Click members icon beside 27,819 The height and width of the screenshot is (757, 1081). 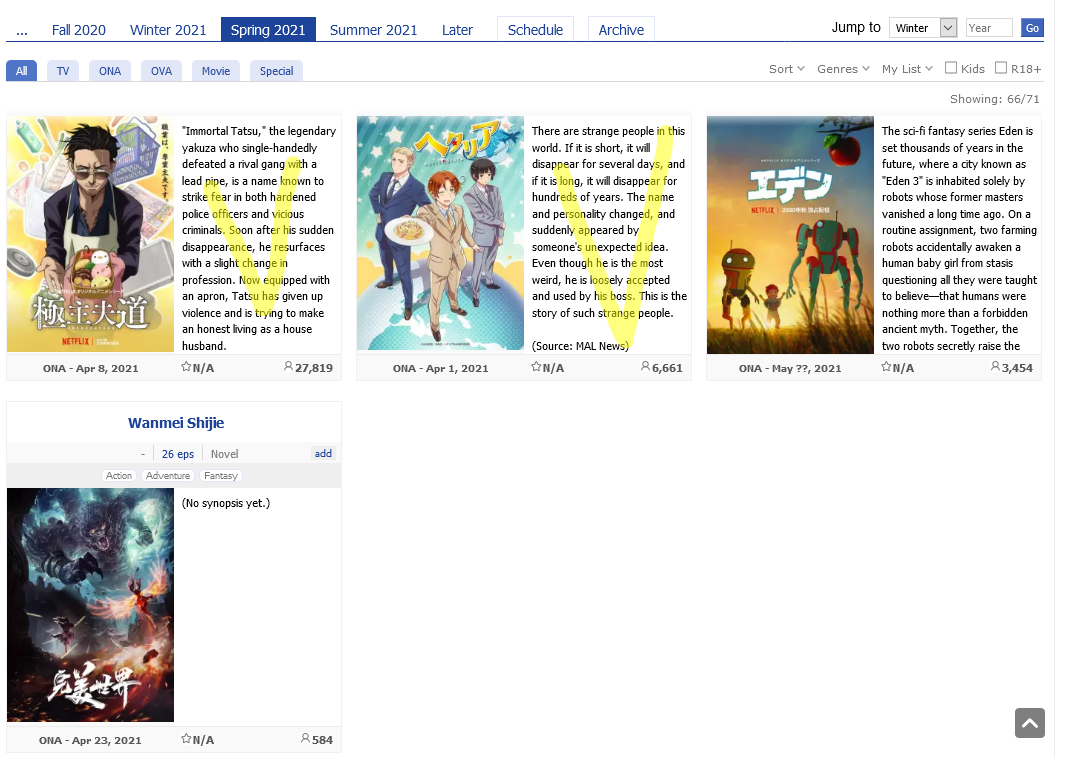(x=288, y=367)
